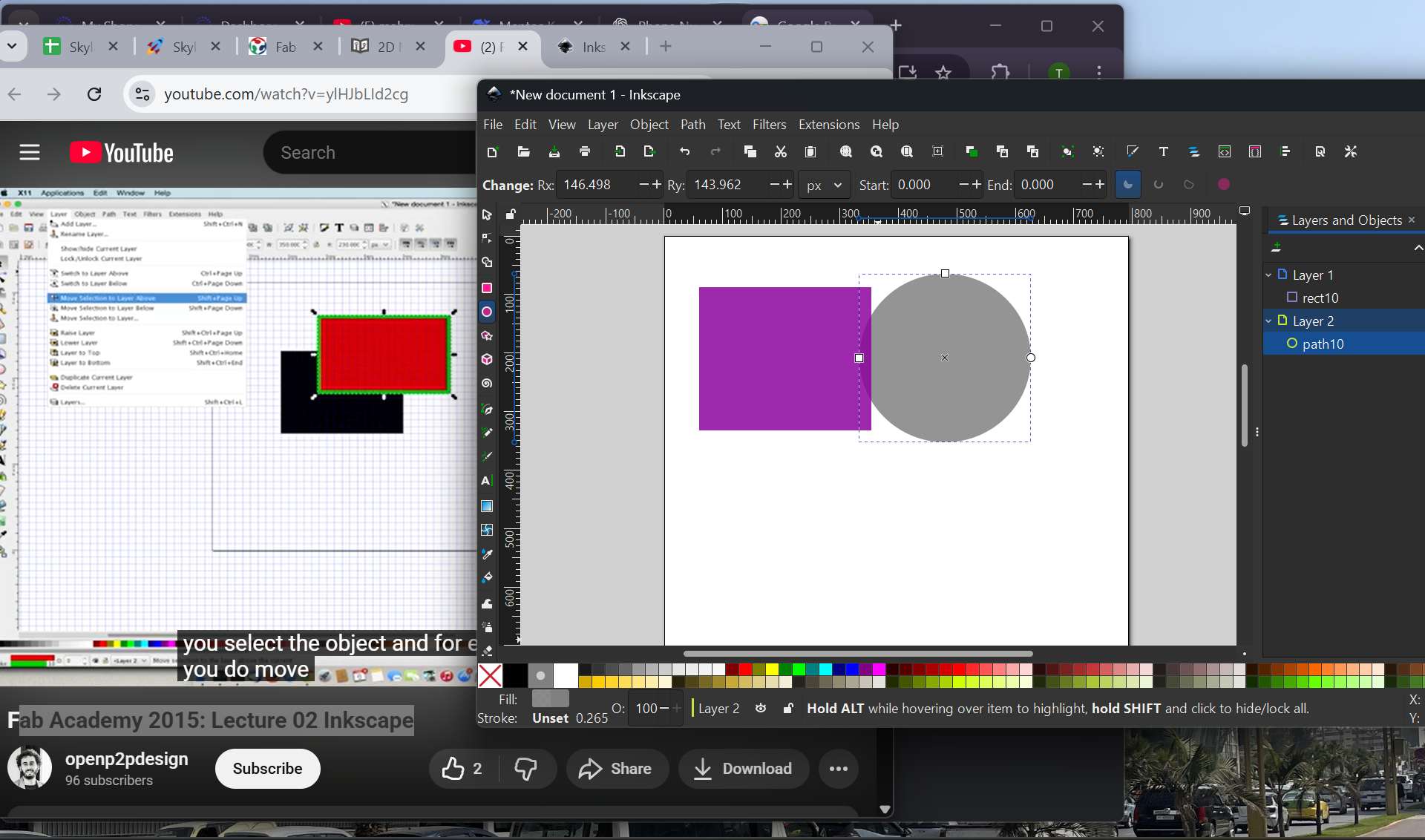Toggle Layer 2 visibility eye in status bar
This screenshot has width=1425, height=840.
[761, 709]
